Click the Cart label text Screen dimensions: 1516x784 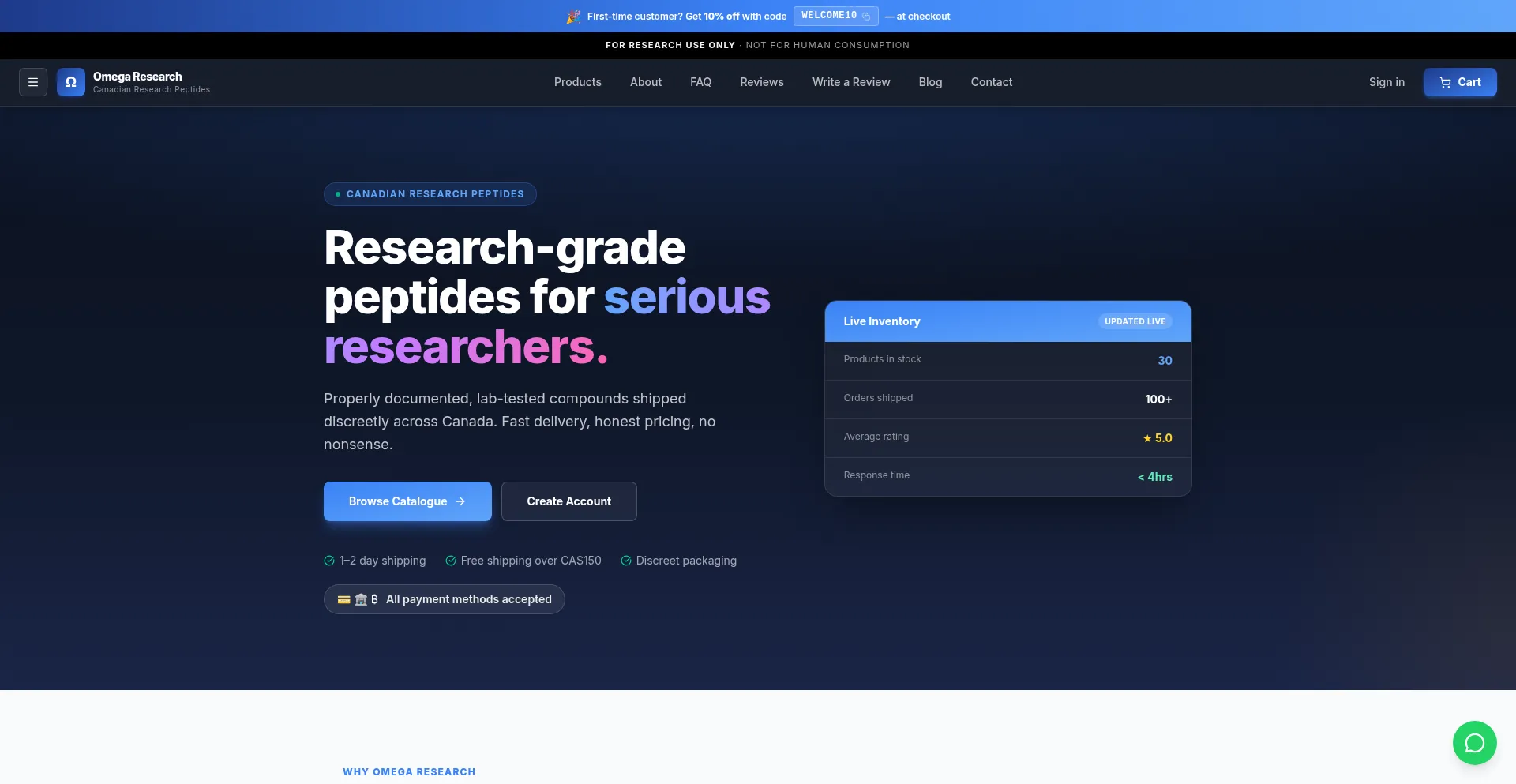[x=1469, y=82]
